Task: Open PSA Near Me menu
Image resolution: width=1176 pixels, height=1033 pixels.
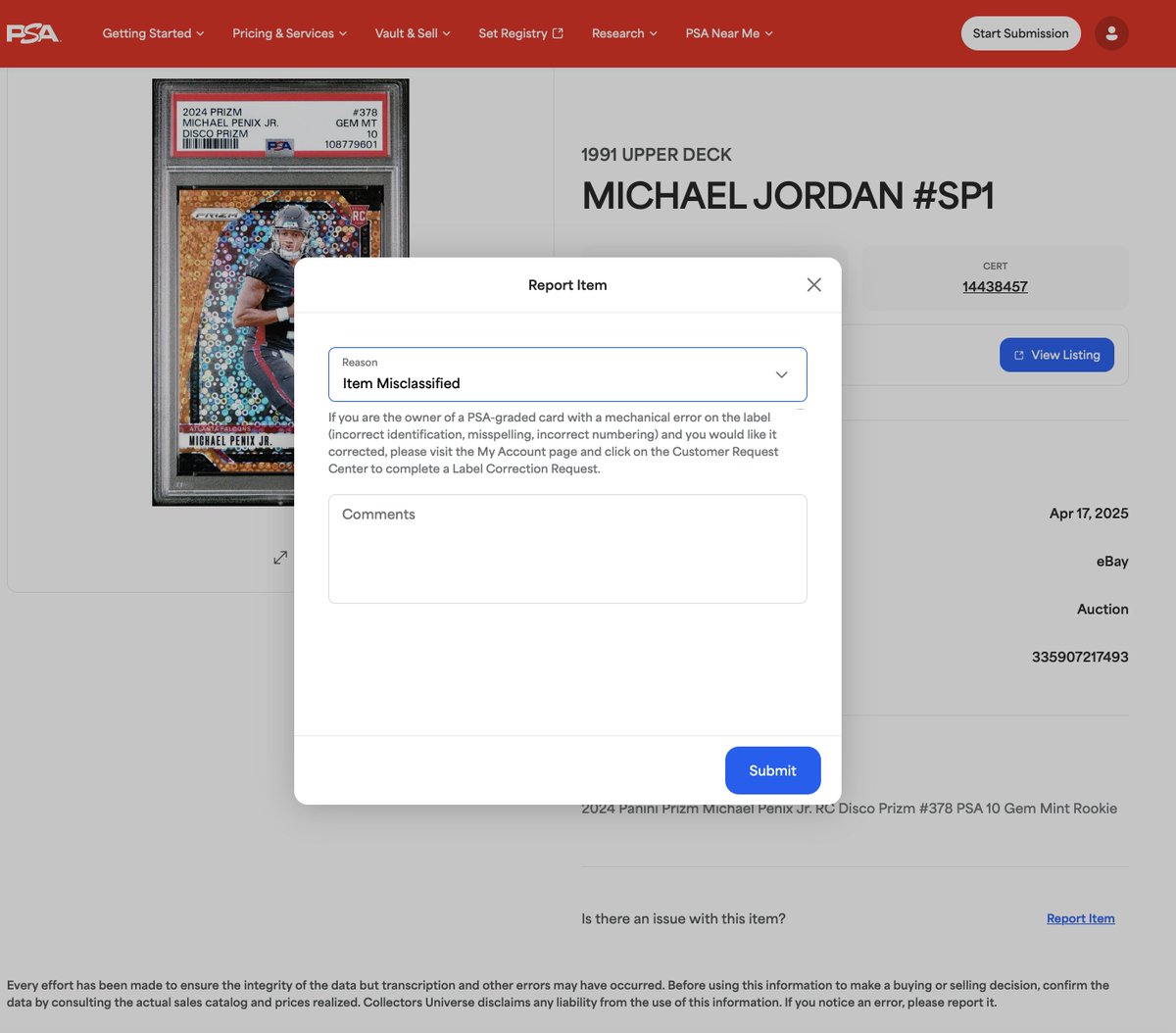Action: pyautogui.click(x=729, y=33)
